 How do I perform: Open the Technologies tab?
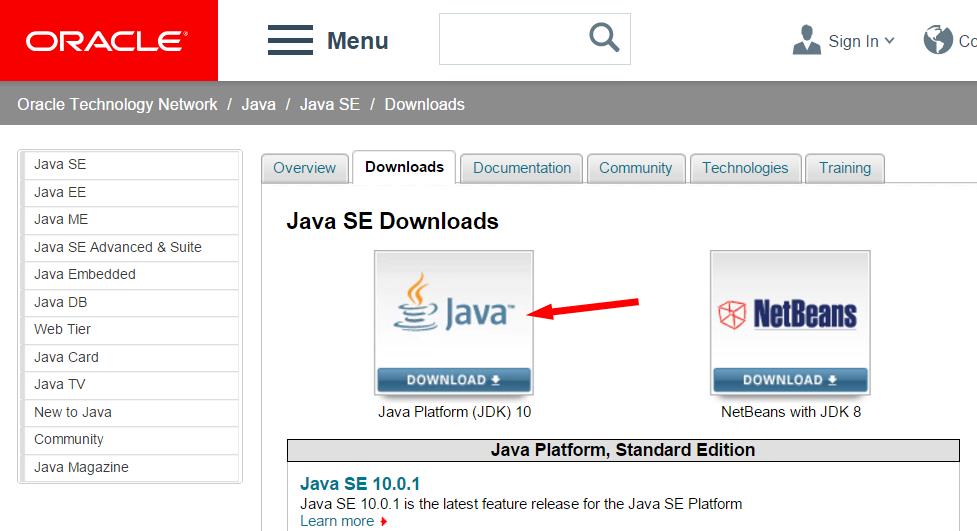pyautogui.click(x=745, y=168)
